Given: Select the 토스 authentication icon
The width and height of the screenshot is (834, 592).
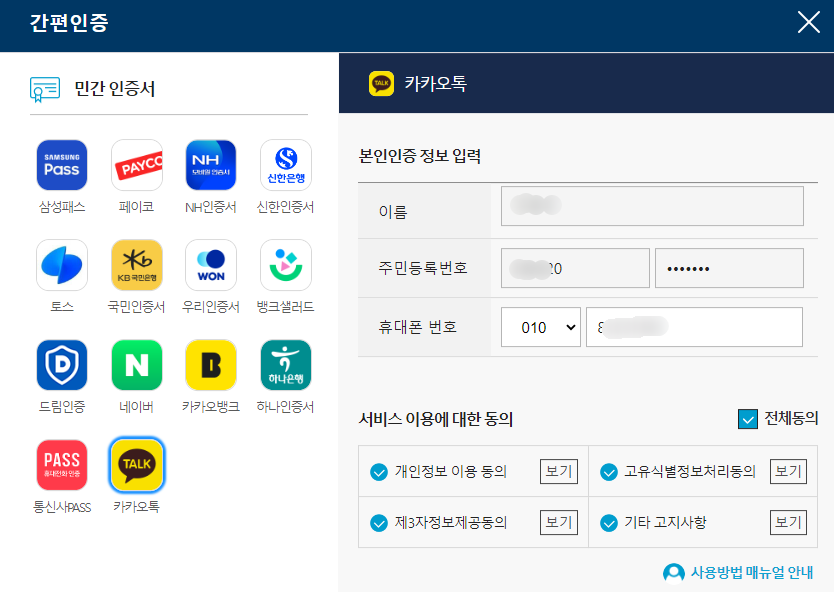Looking at the screenshot, I should 62,265.
